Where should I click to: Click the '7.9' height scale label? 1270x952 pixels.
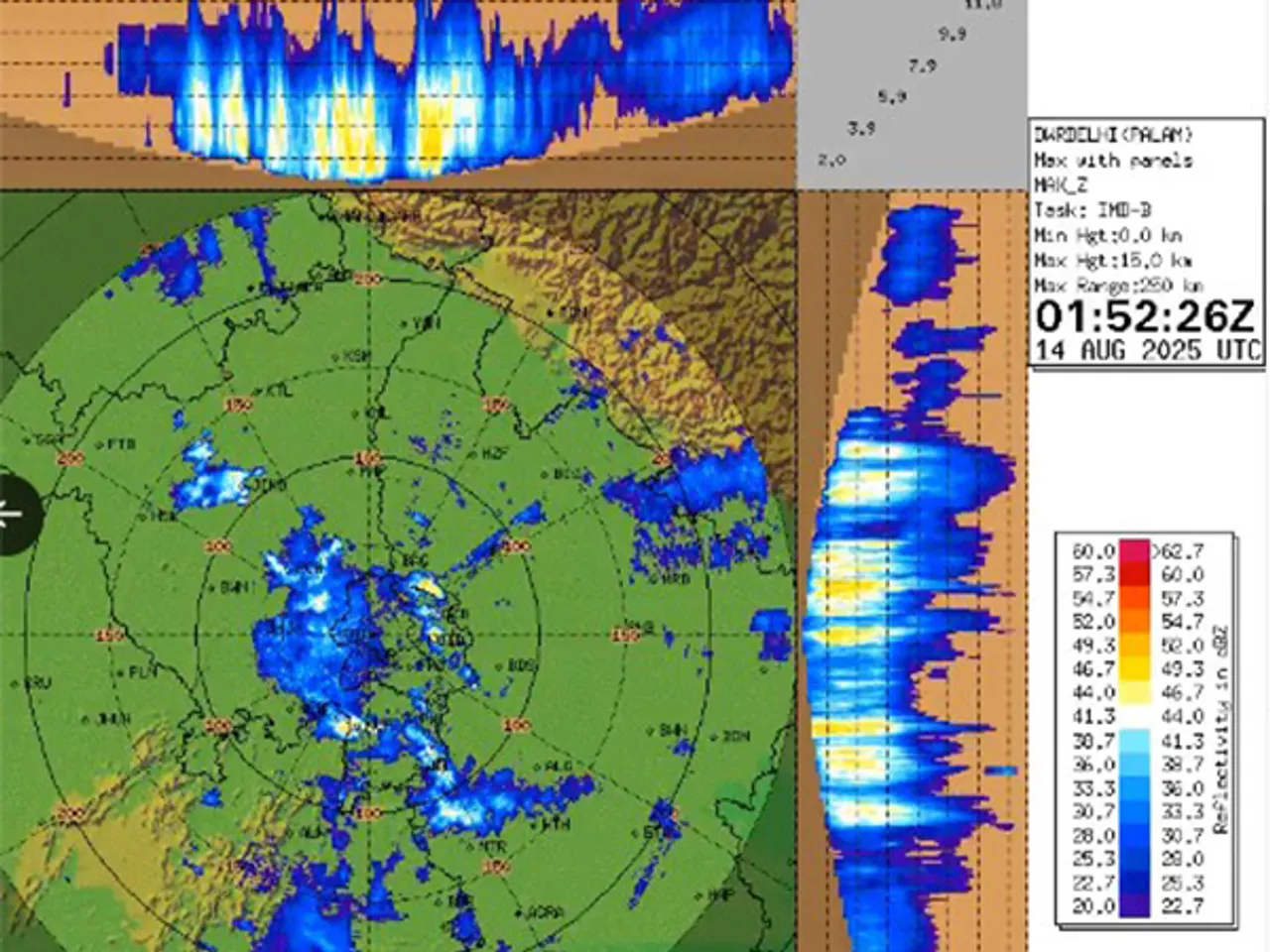[x=922, y=66]
